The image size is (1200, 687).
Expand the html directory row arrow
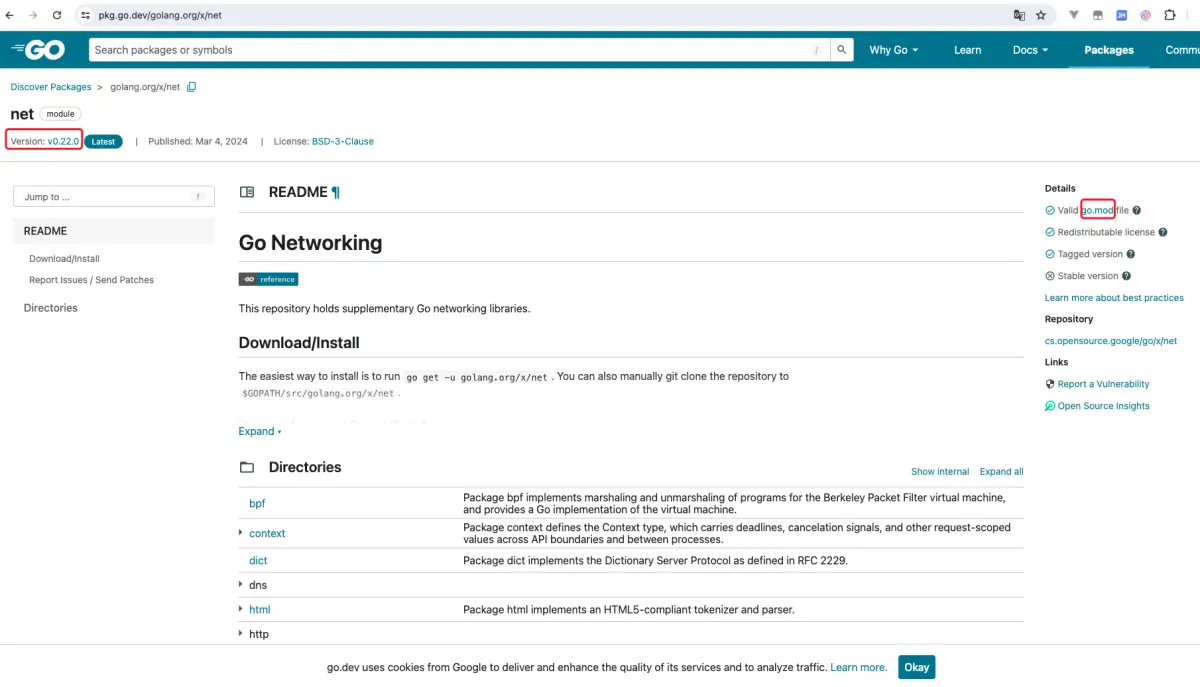click(x=241, y=609)
